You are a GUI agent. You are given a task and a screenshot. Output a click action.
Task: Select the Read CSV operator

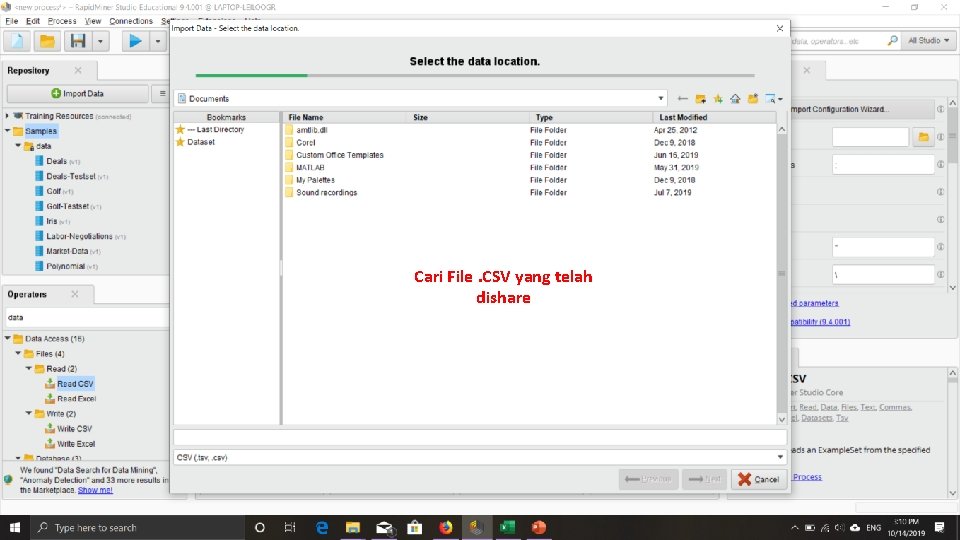pyautogui.click(x=69, y=384)
